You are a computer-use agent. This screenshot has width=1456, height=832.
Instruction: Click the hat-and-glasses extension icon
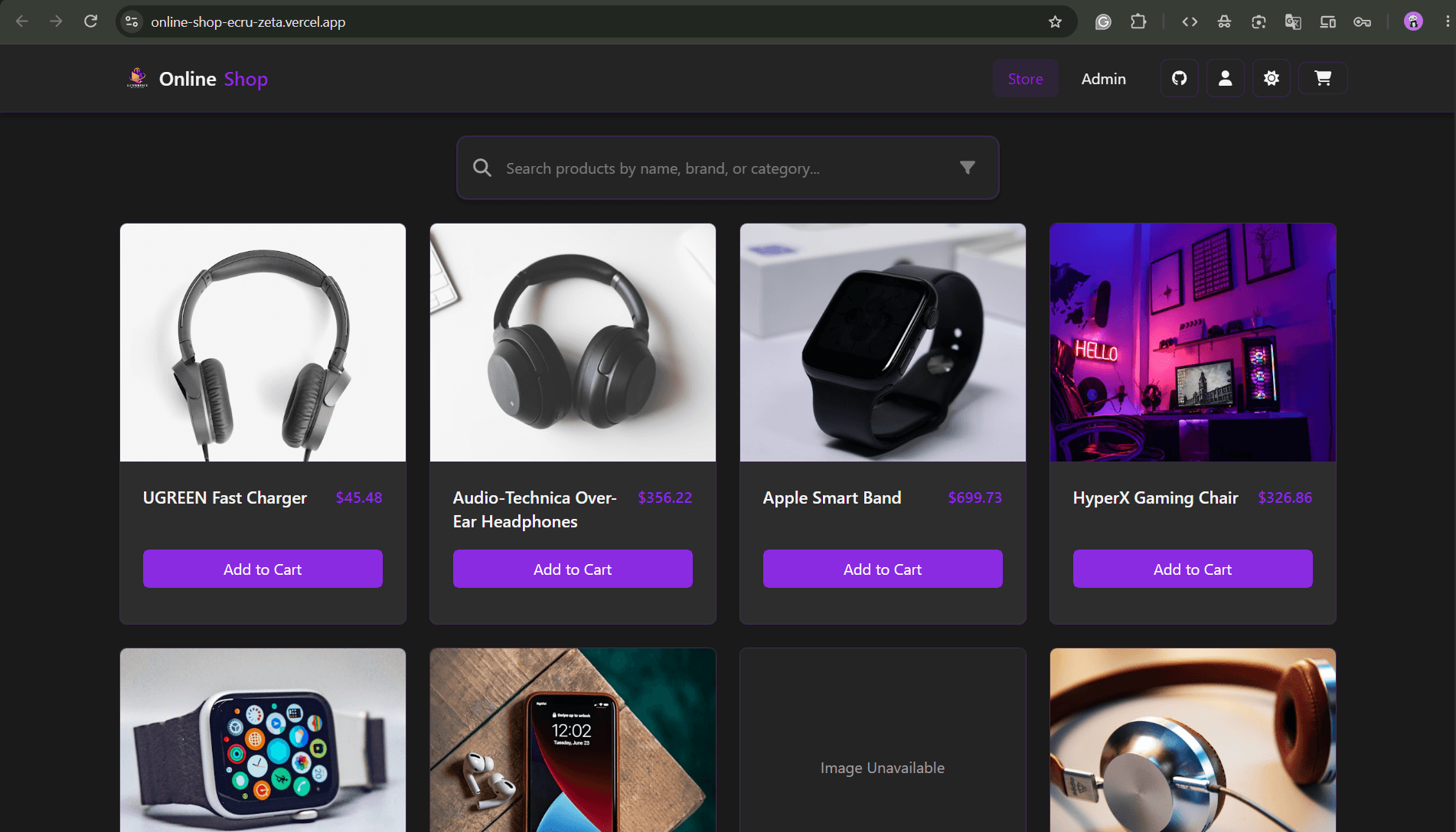[1224, 21]
